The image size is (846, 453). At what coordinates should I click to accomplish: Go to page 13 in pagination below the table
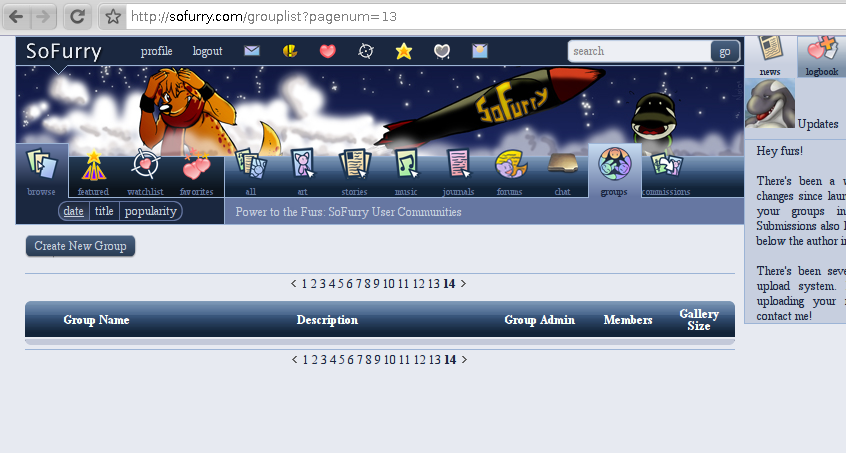435,360
